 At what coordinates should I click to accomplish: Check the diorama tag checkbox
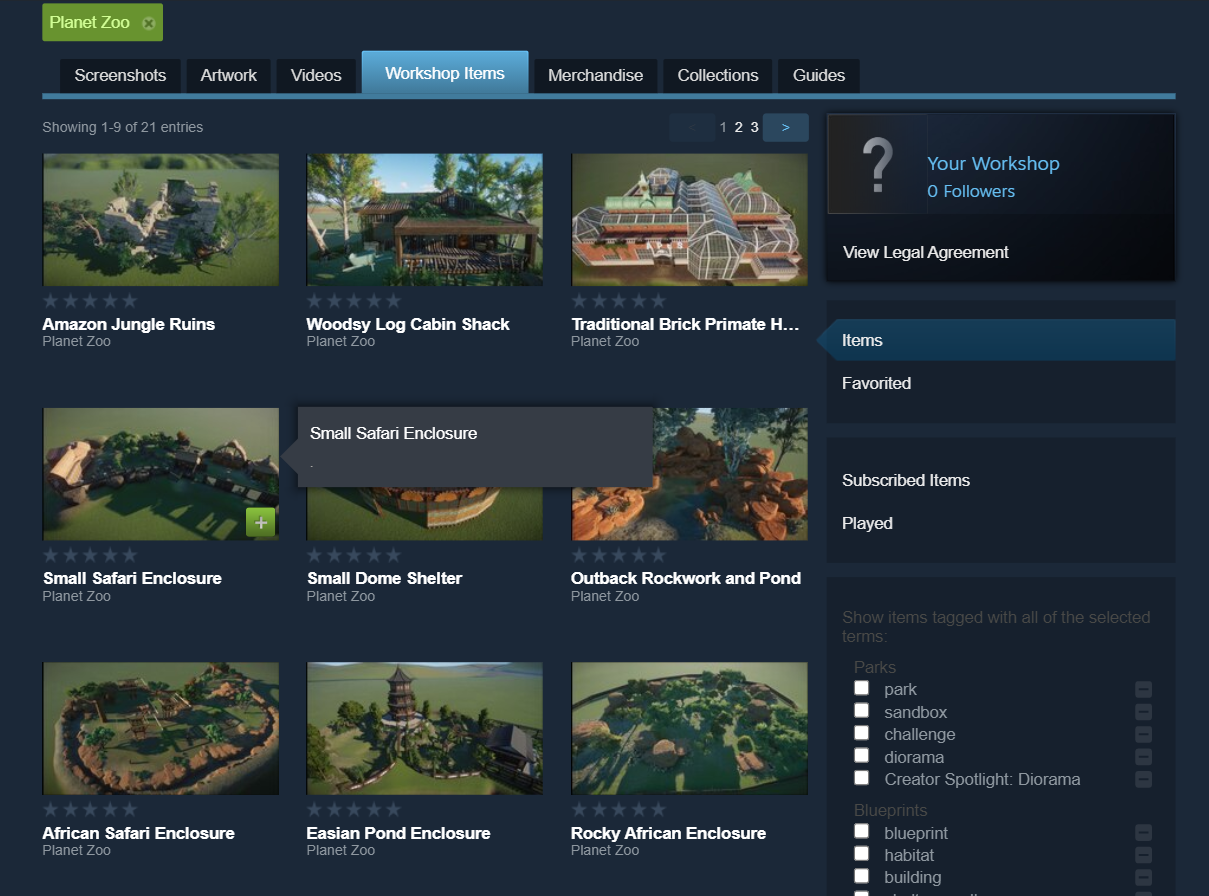[x=861, y=755]
